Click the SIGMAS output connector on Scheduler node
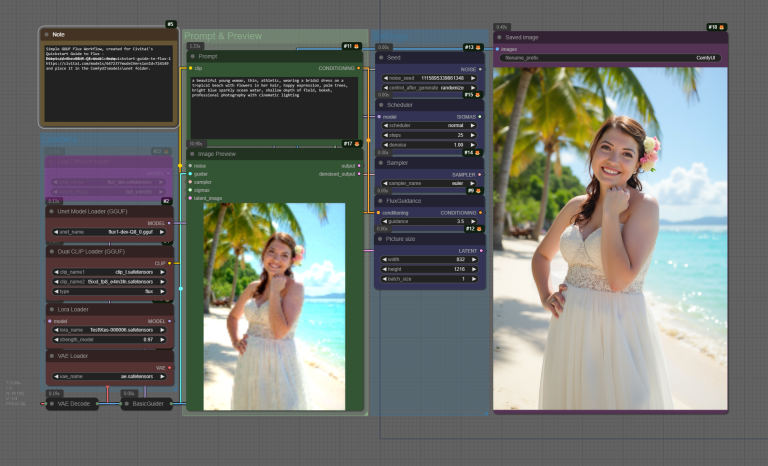The image size is (768, 466). pyautogui.click(x=480, y=116)
